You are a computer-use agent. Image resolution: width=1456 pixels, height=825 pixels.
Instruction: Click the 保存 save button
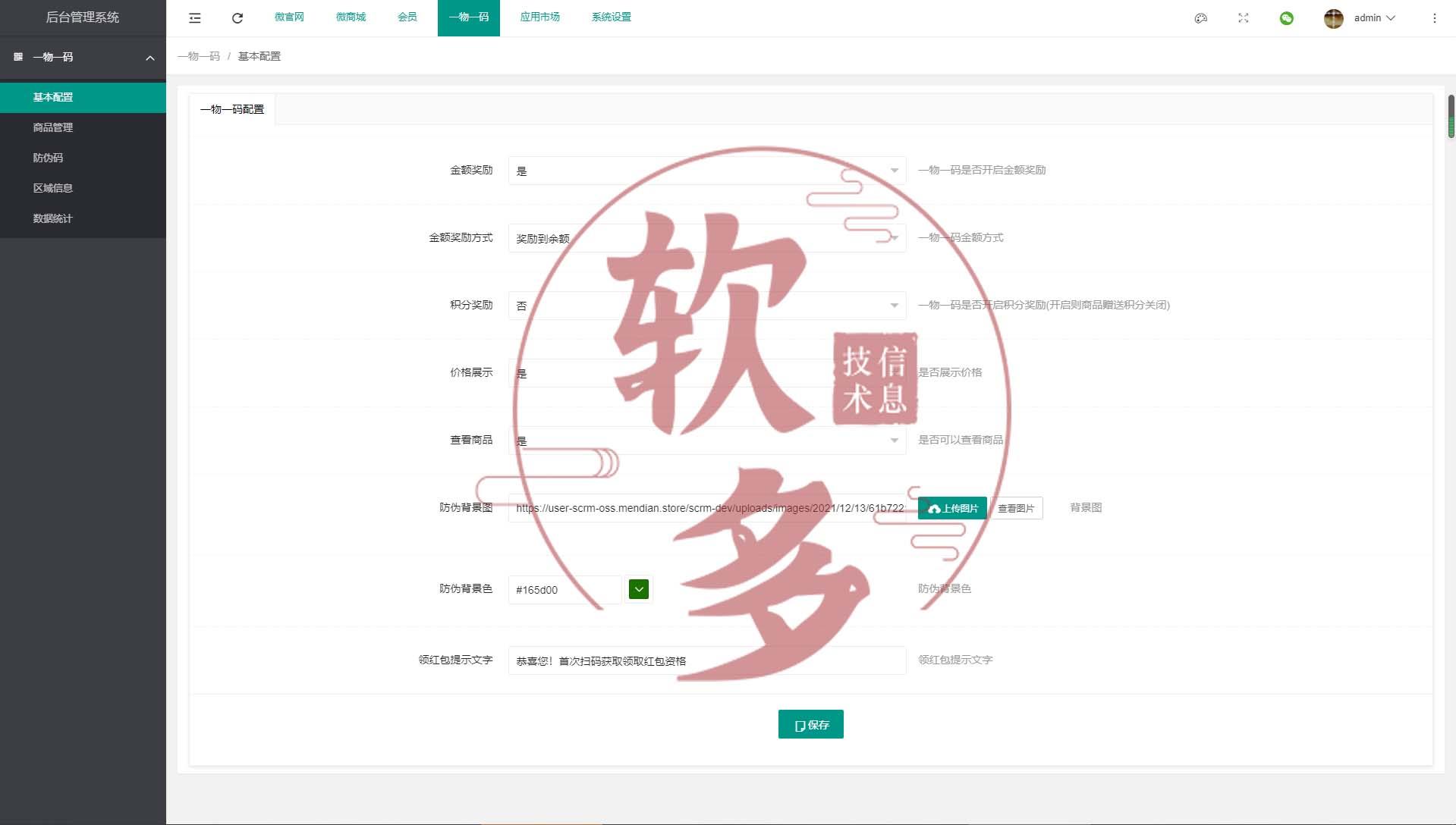(x=810, y=724)
